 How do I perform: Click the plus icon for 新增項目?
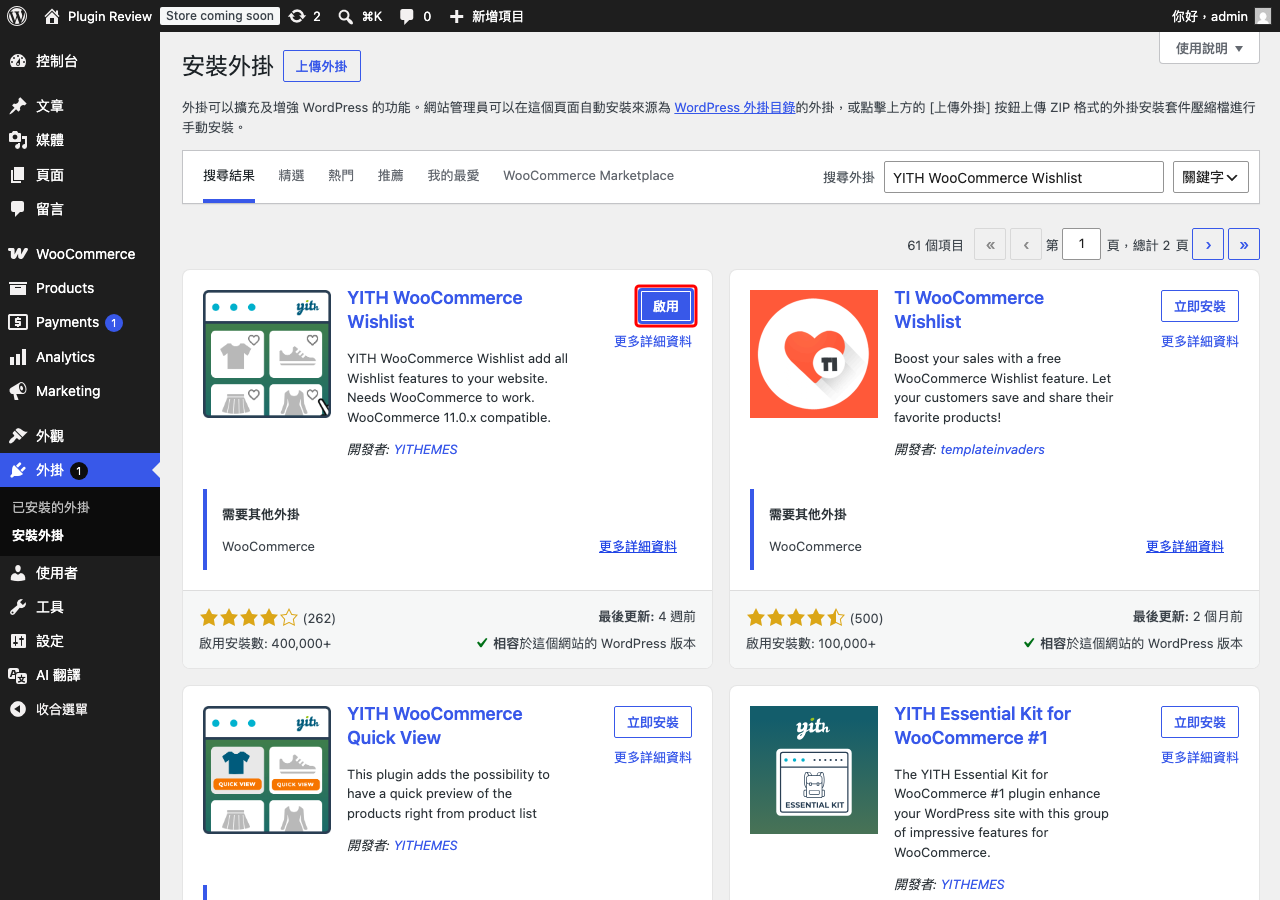[x=456, y=16]
